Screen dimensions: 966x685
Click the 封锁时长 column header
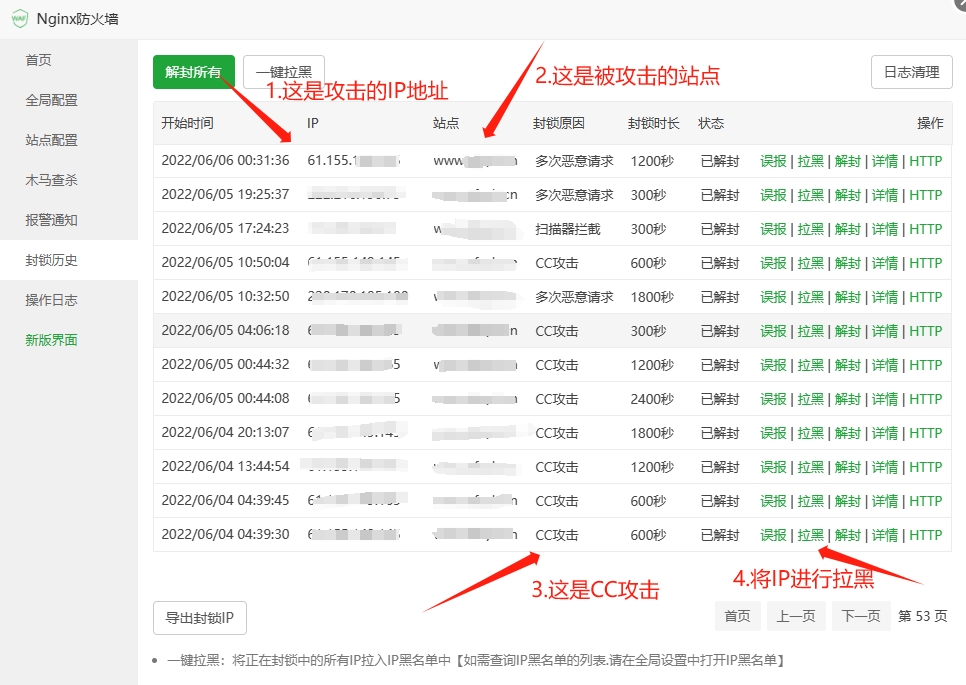pyautogui.click(x=654, y=123)
